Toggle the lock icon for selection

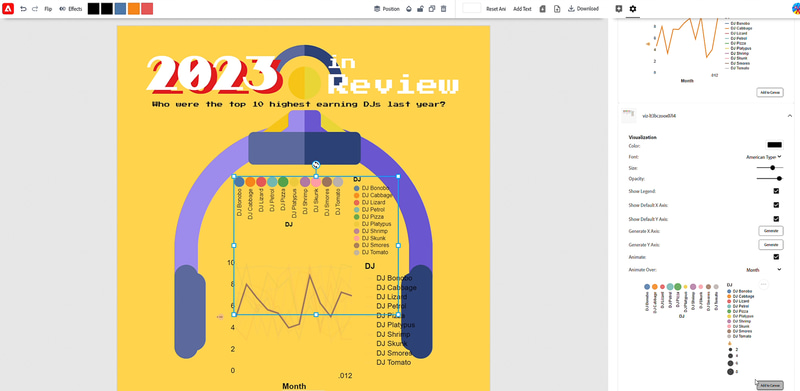420,9
